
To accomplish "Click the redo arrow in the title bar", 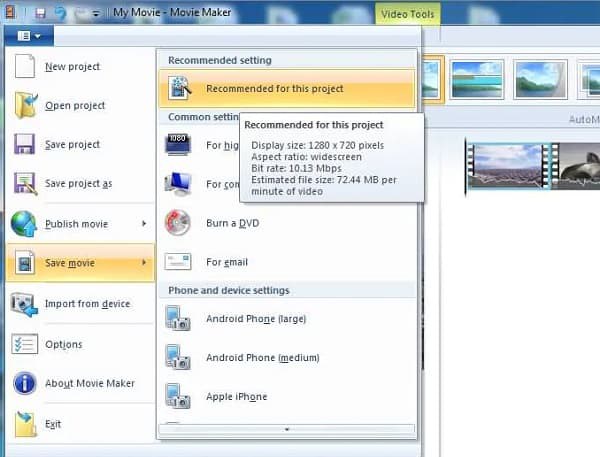I will 81,14.
